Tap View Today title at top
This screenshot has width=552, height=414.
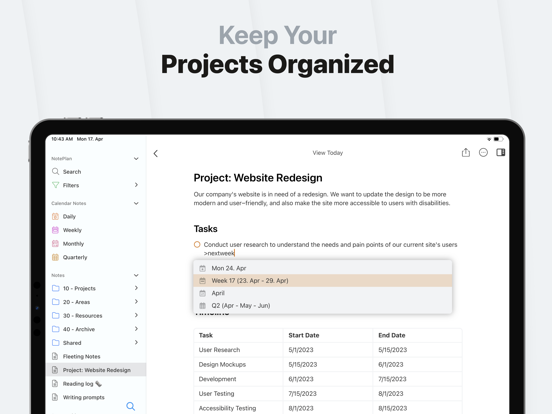coord(328,153)
